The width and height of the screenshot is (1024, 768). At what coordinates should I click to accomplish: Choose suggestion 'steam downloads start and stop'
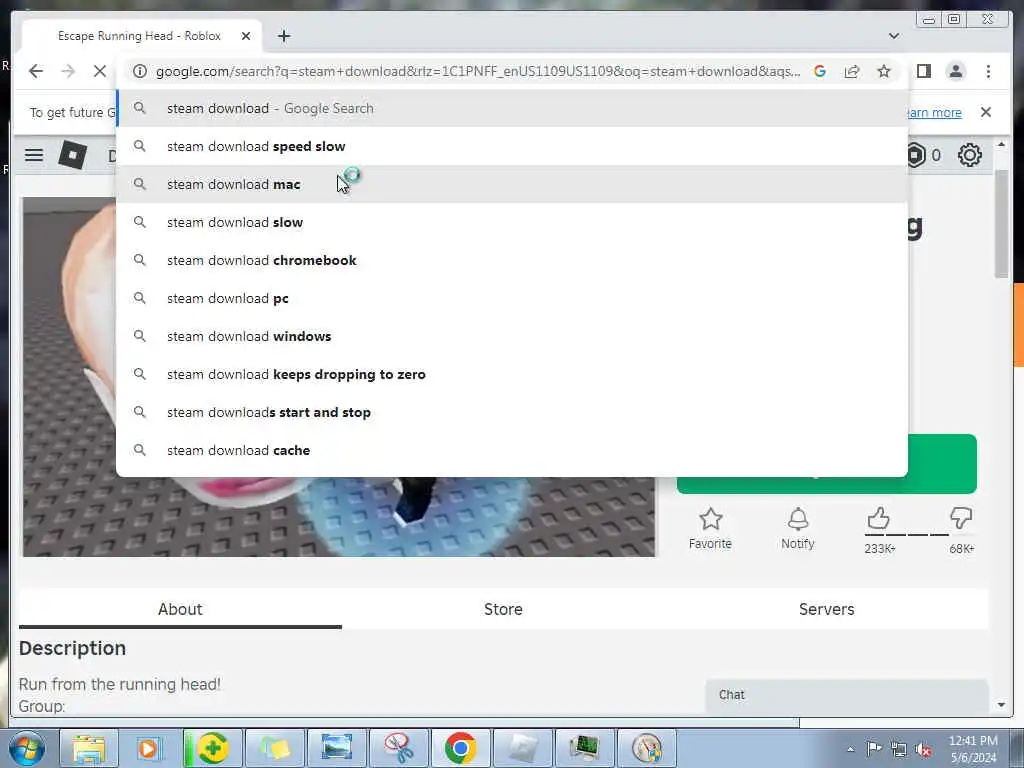click(512, 412)
